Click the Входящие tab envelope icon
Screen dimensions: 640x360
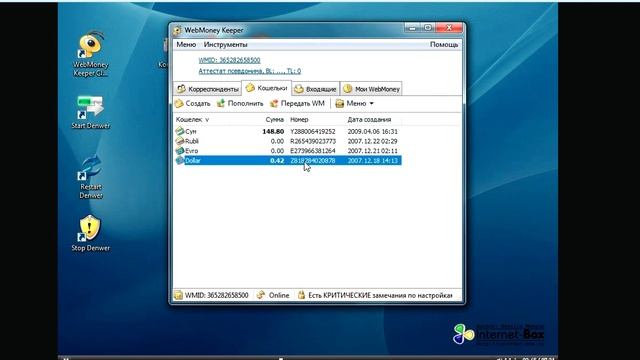(x=299, y=89)
